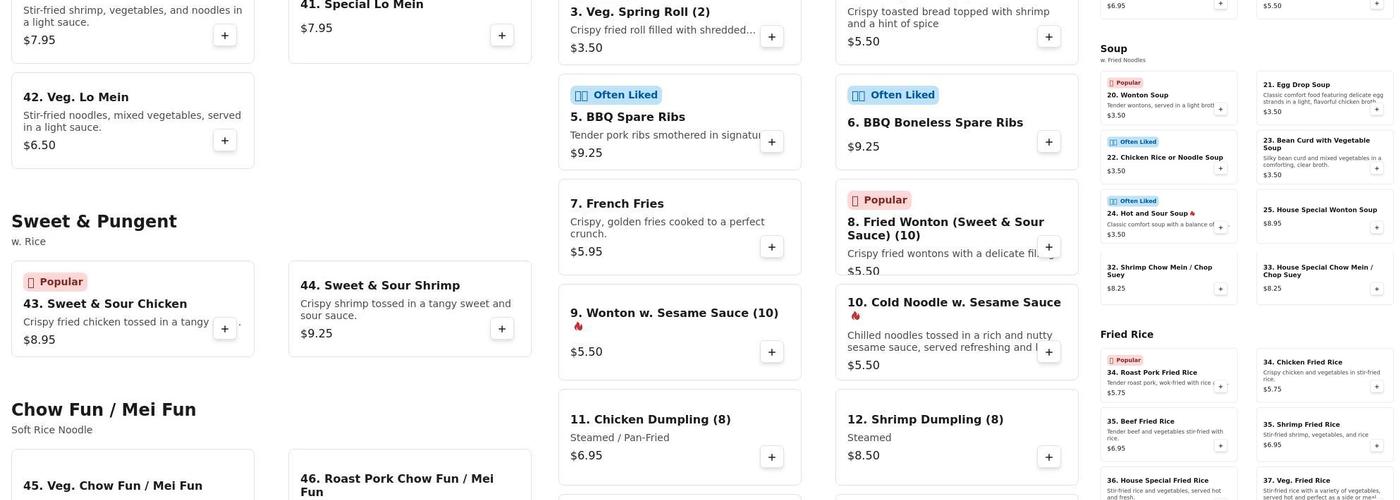Screen dimensions: 1400x500
Task: Add Shrimp Dumpling (8) to order
Action: (x=1048, y=457)
